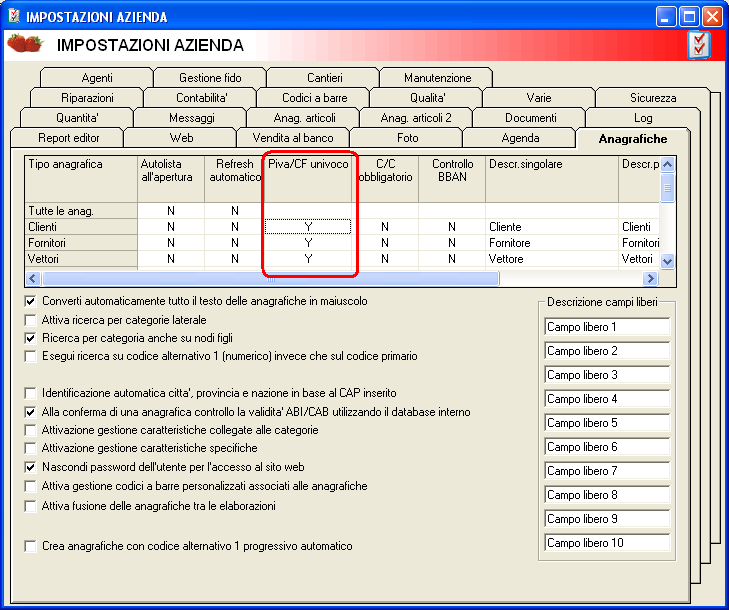Switch to the Quantita' tab

pyautogui.click(x=77, y=118)
